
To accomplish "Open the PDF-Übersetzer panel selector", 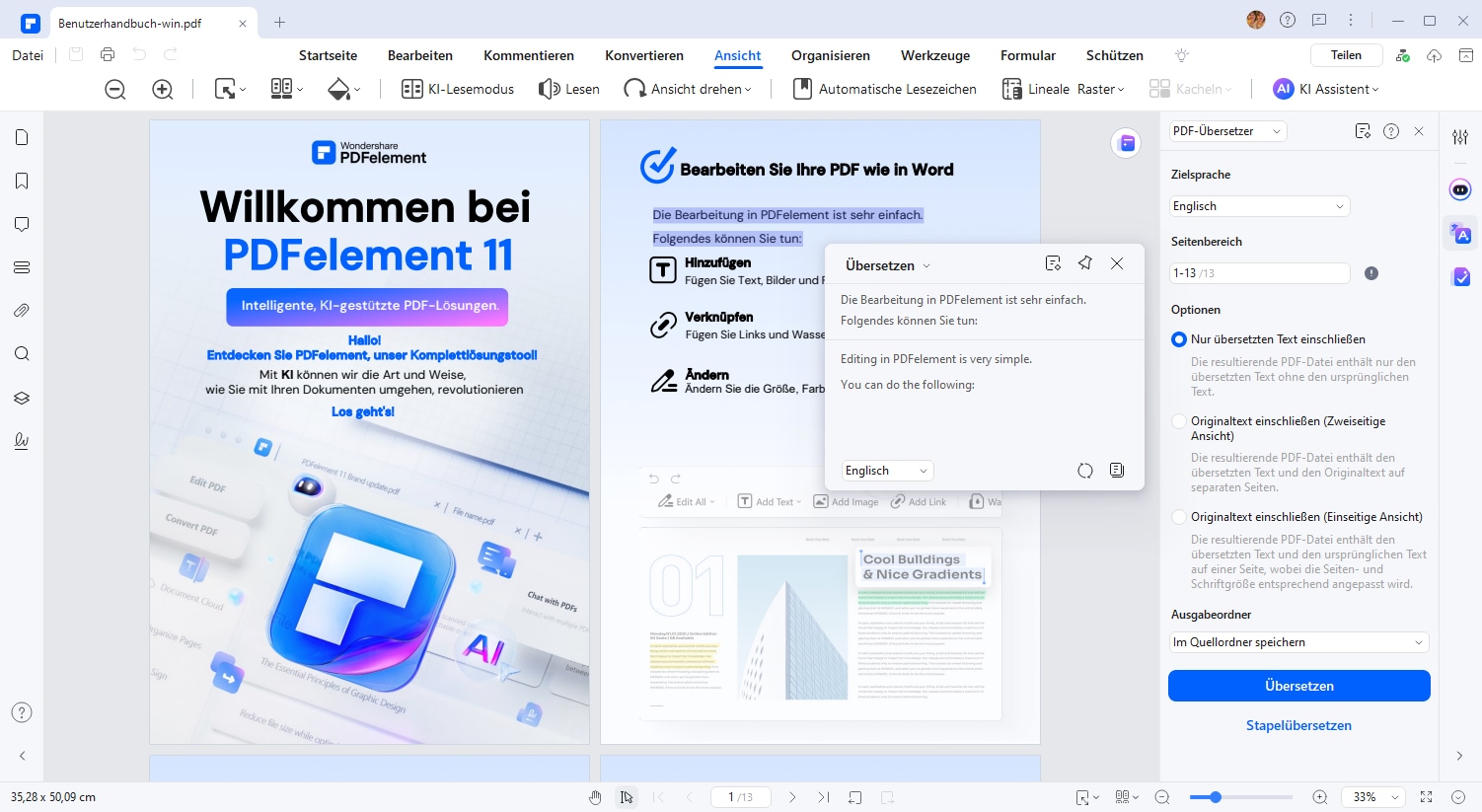I will click(x=1227, y=131).
